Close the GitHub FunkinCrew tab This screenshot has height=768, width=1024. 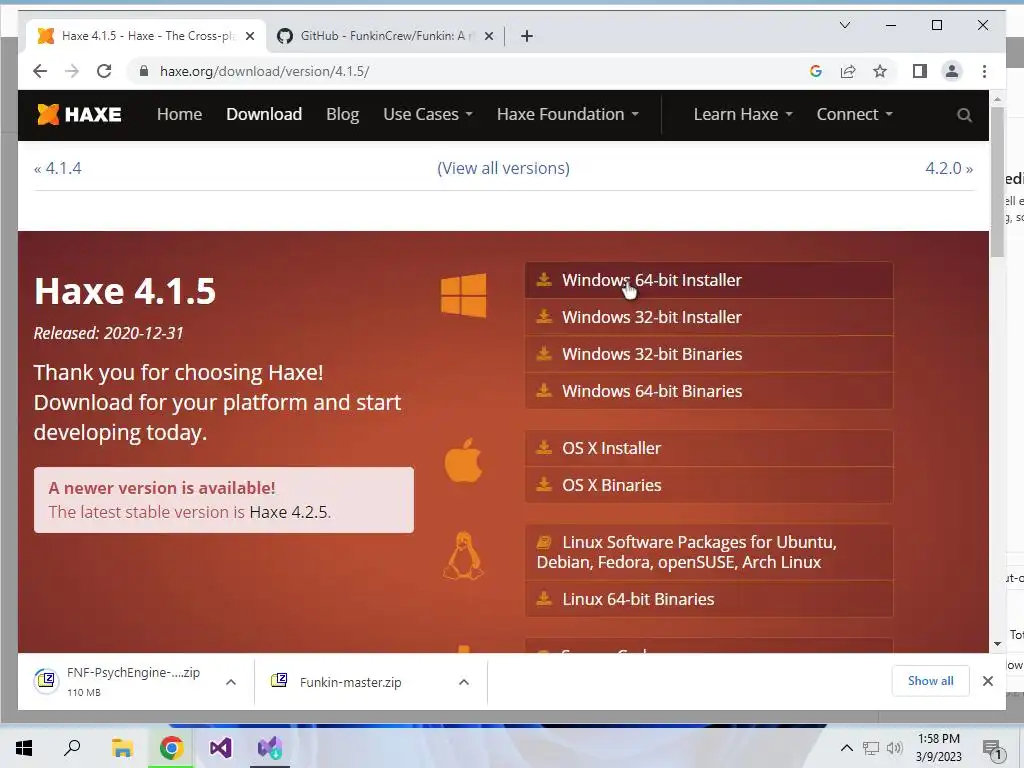coord(488,37)
